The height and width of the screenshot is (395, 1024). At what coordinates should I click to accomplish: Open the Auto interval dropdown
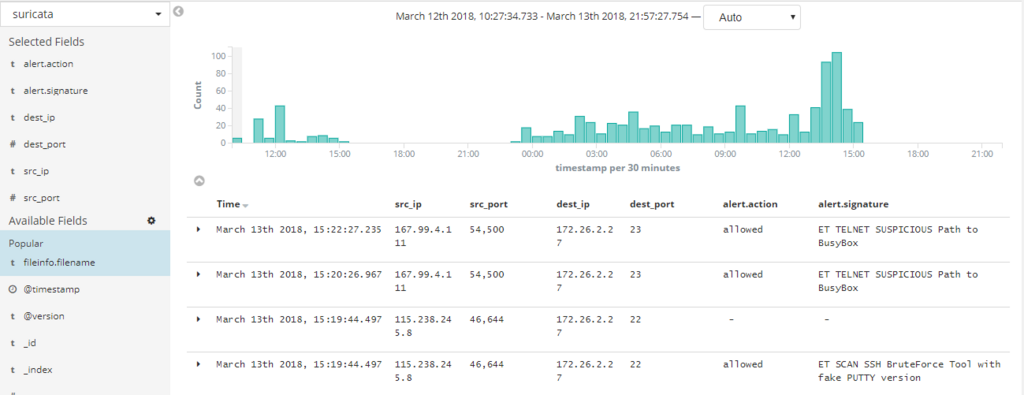(752, 18)
